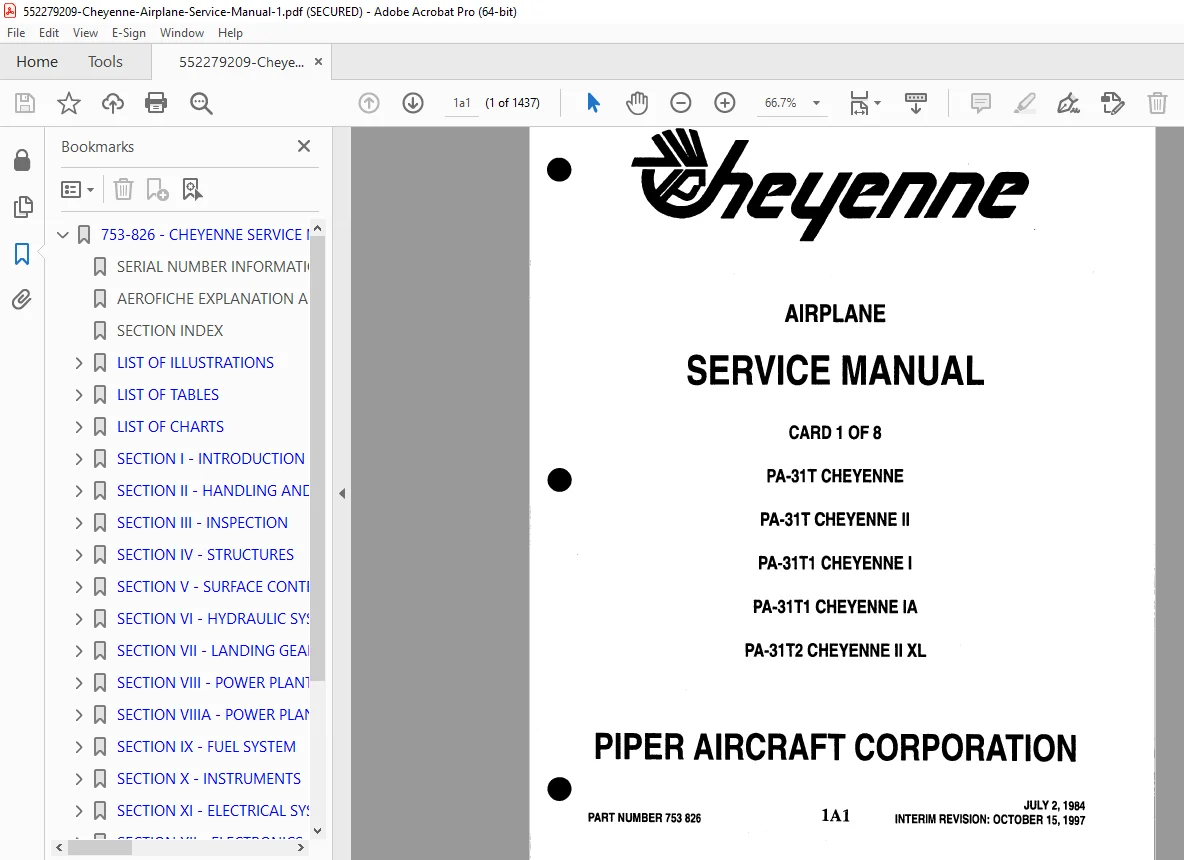Open SERIAL NUMBER INFORMATION bookmark

pos(212,267)
